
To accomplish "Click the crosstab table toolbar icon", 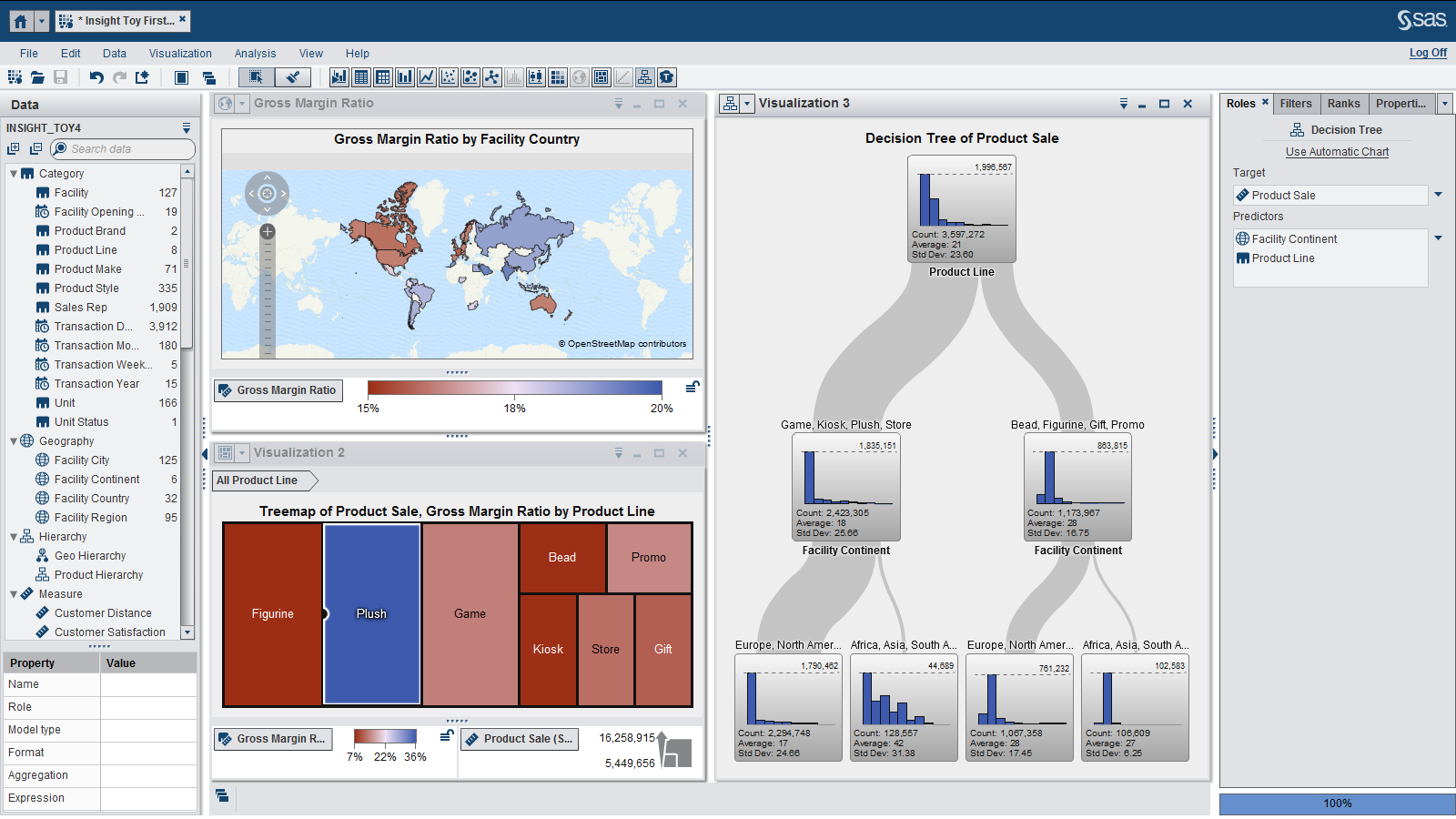I will point(383,78).
